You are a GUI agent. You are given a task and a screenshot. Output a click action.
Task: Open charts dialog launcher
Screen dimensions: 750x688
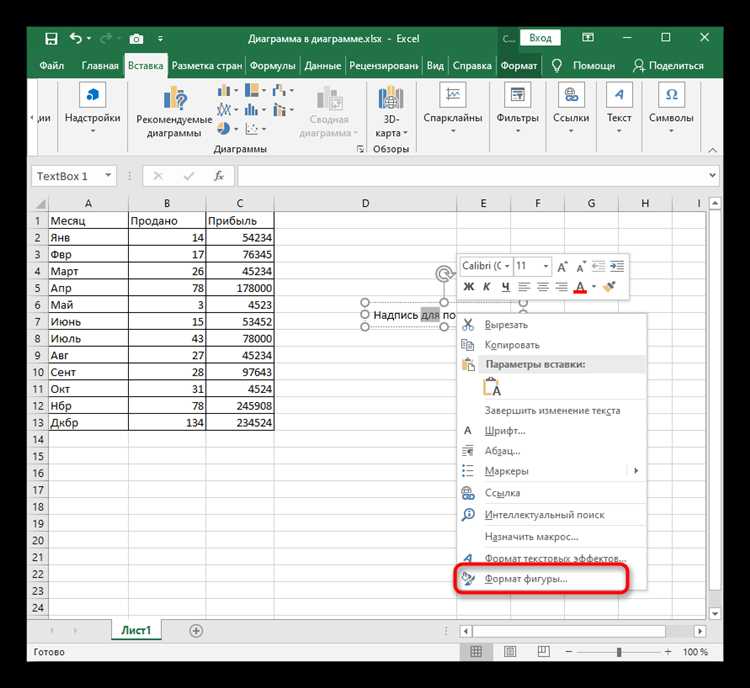(x=360, y=149)
